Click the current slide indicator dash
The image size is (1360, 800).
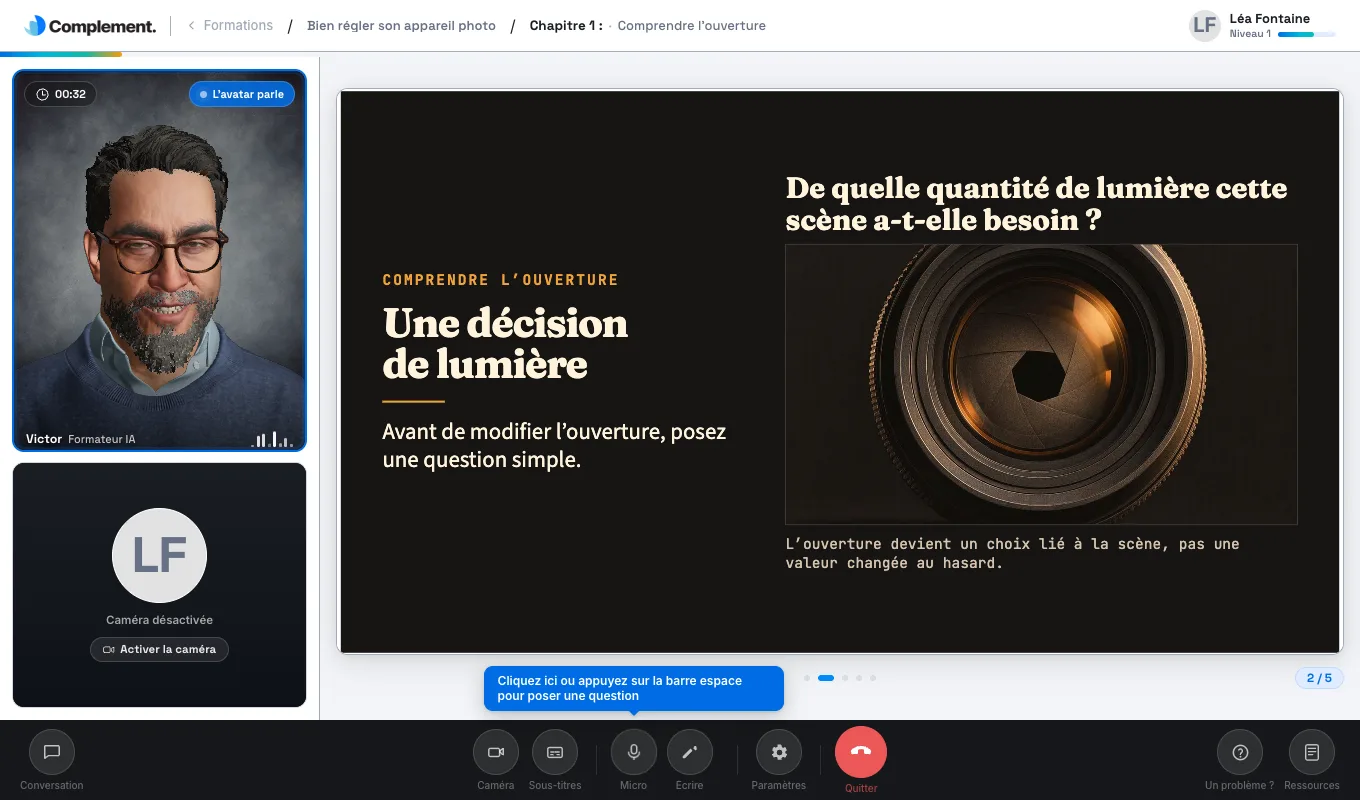pos(826,678)
